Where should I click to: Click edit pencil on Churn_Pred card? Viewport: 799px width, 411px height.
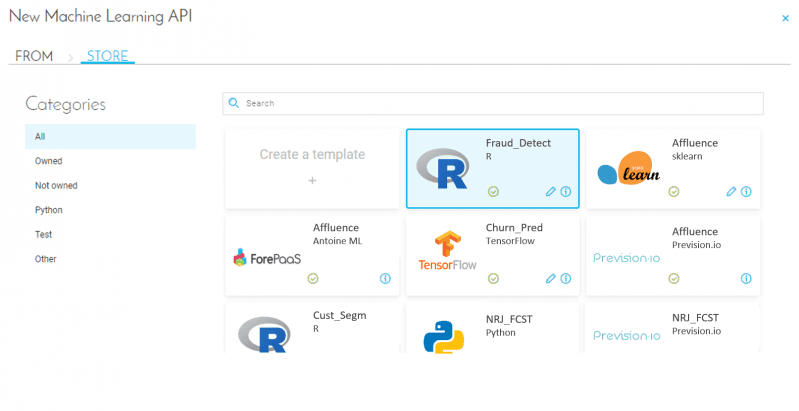click(551, 278)
